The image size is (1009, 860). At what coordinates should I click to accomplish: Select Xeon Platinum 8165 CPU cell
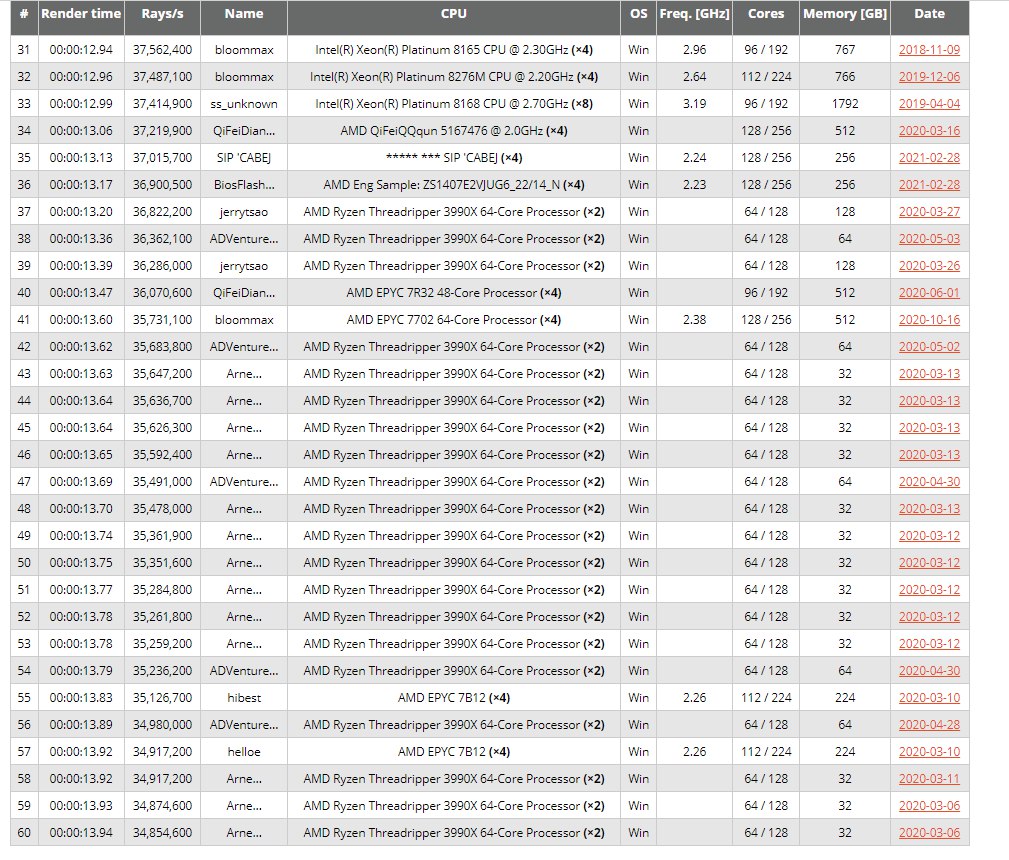tap(454, 50)
